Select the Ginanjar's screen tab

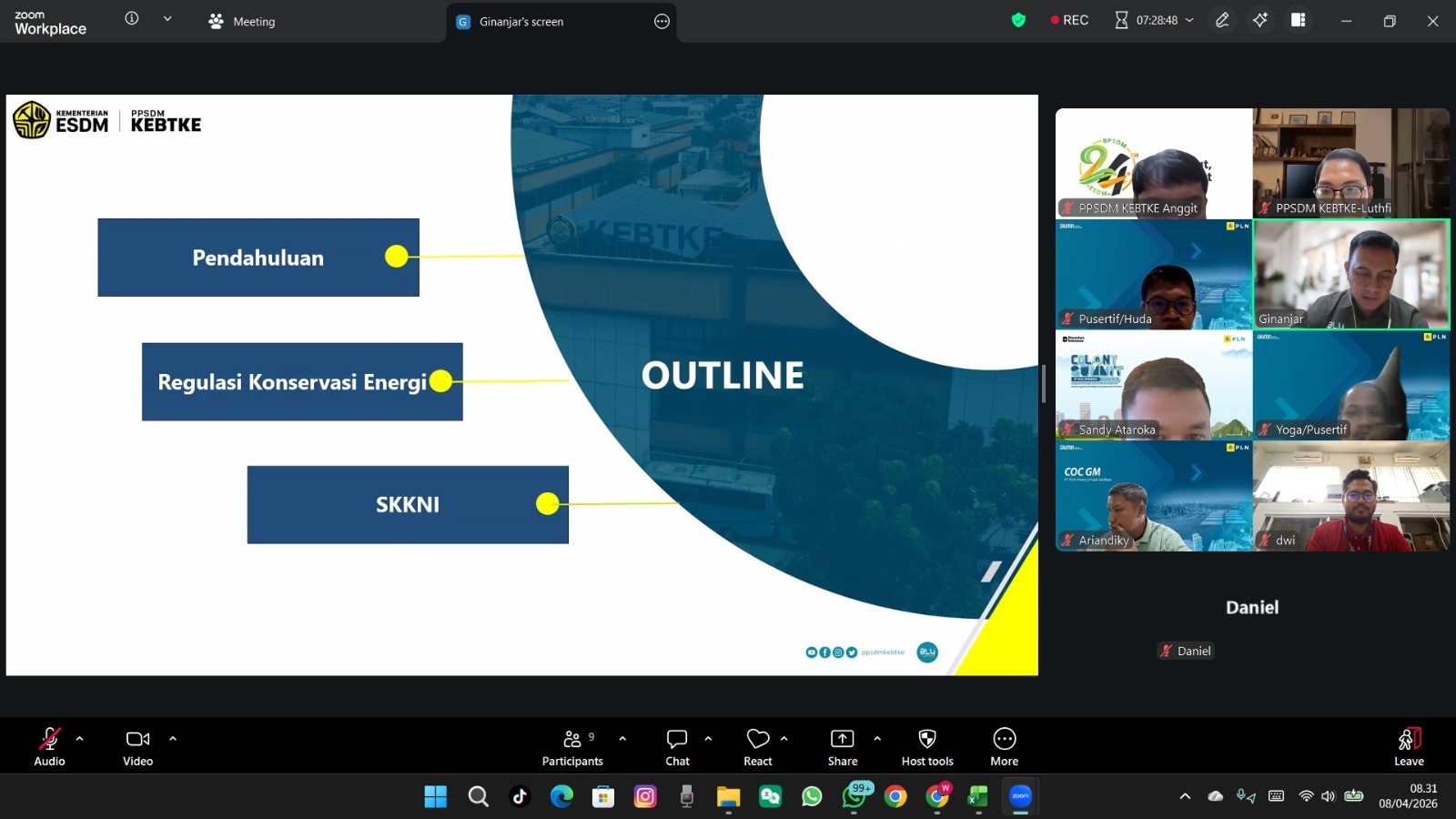click(x=521, y=21)
